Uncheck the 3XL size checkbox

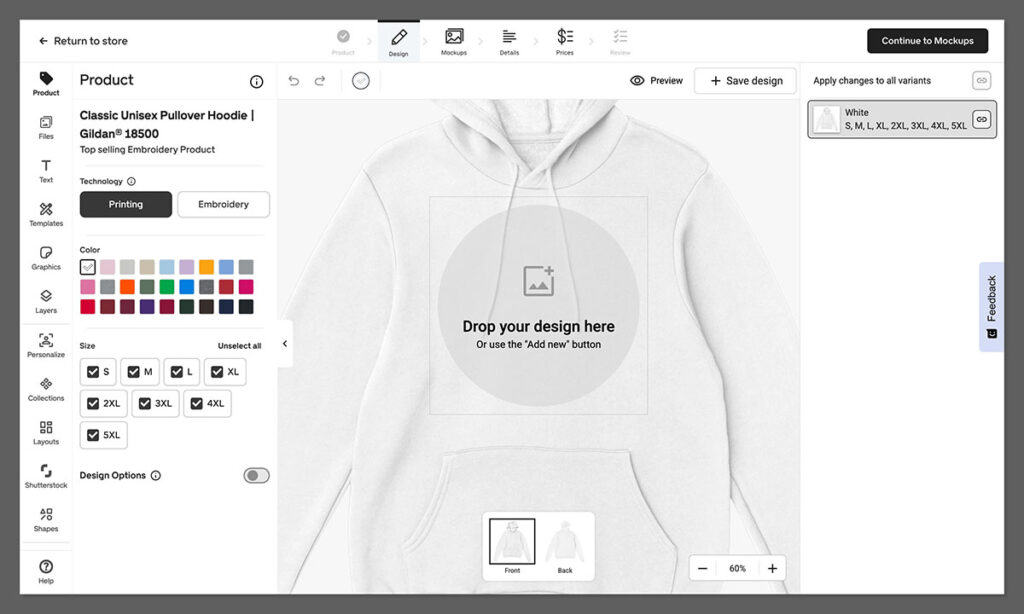click(x=144, y=404)
